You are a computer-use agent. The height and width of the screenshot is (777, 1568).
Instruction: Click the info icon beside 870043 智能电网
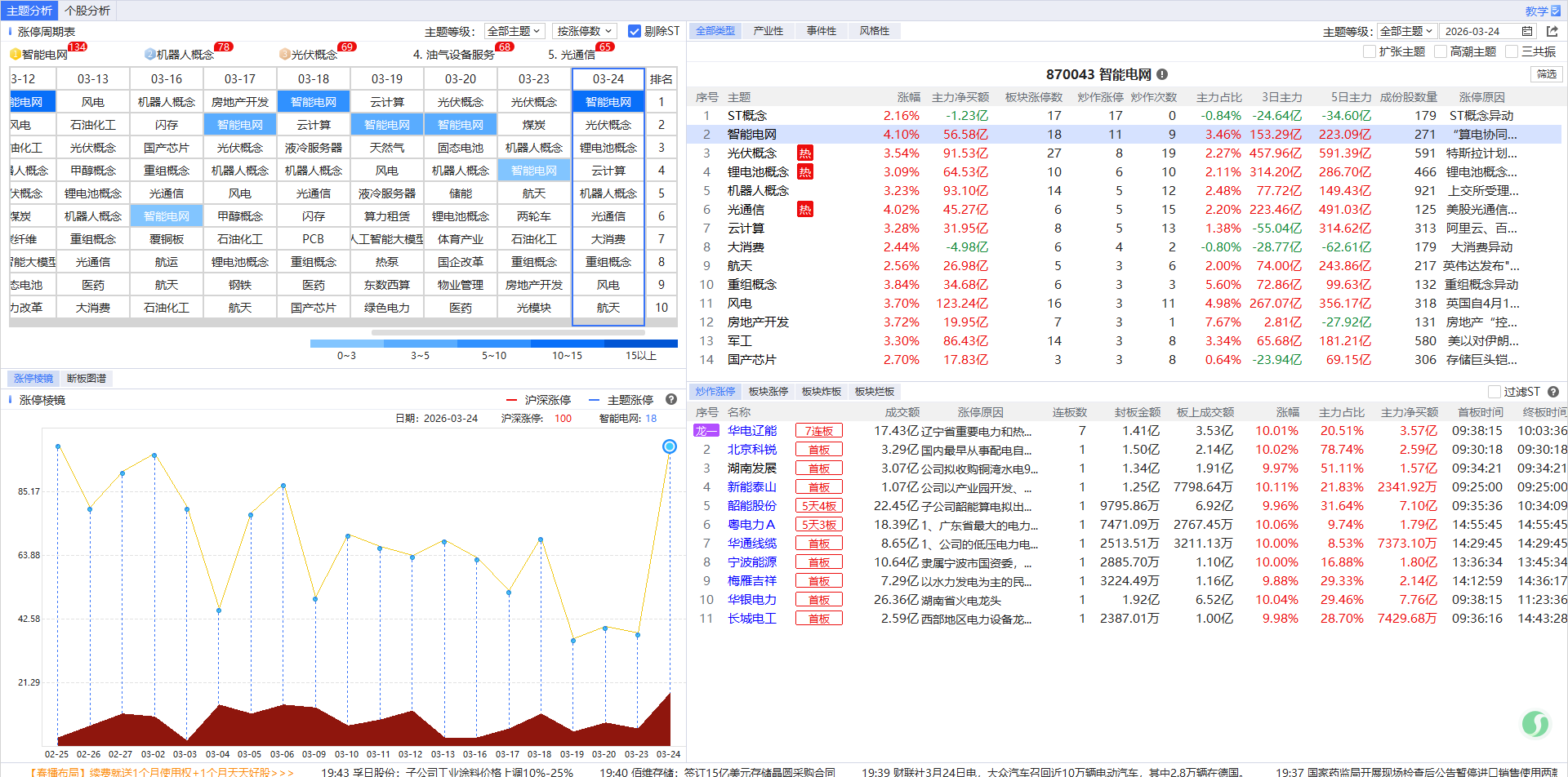click(1162, 74)
